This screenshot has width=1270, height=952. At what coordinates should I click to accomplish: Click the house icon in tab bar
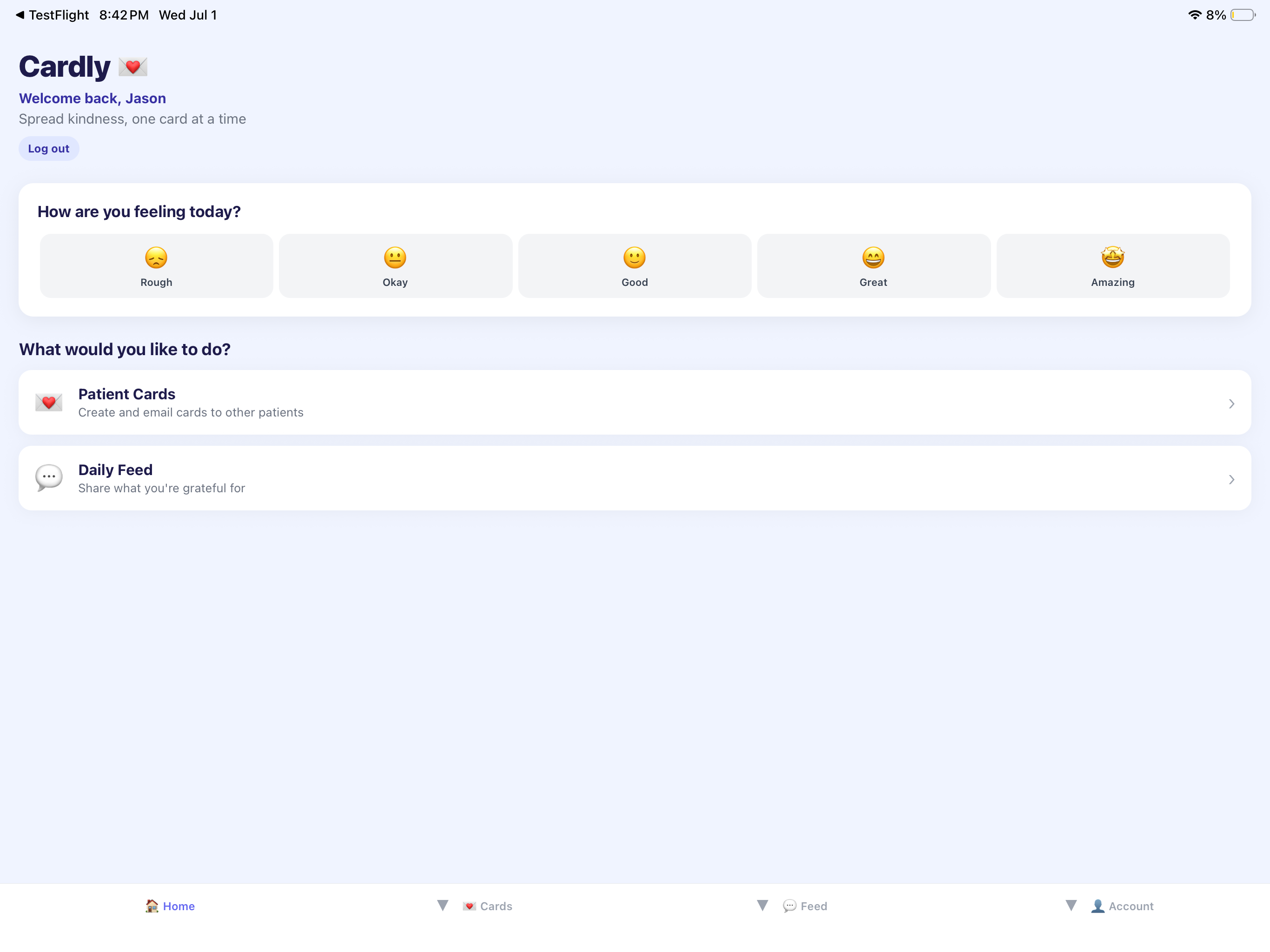(x=152, y=906)
